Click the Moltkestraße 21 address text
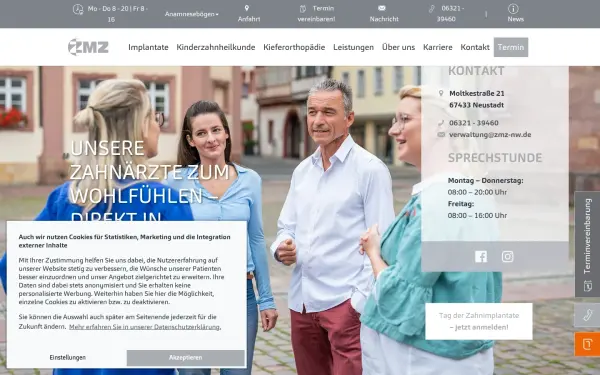The width and height of the screenshot is (600, 375). click(x=476, y=93)
